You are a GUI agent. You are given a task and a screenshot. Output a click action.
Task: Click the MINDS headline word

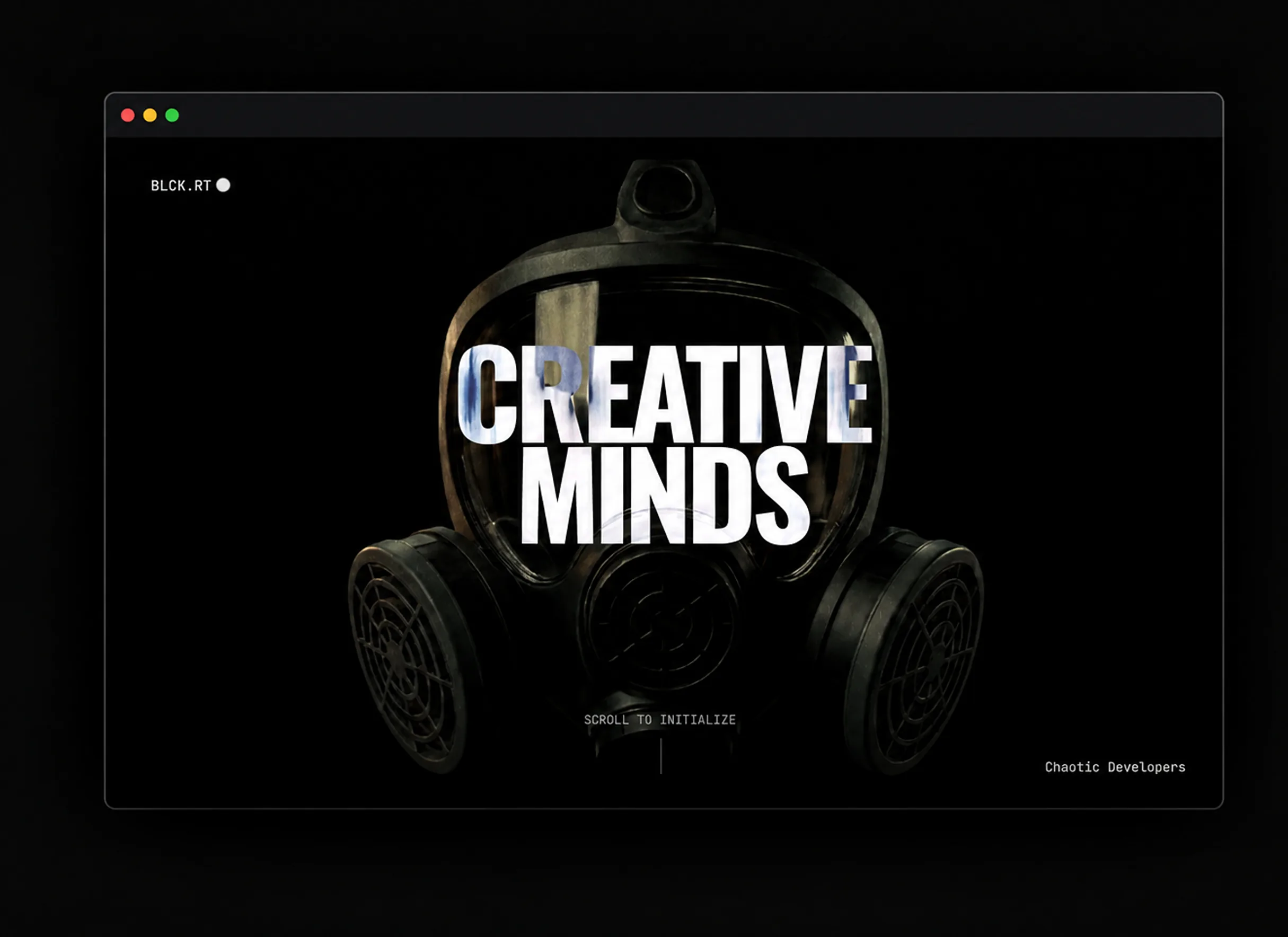click(x=666, y=494)
